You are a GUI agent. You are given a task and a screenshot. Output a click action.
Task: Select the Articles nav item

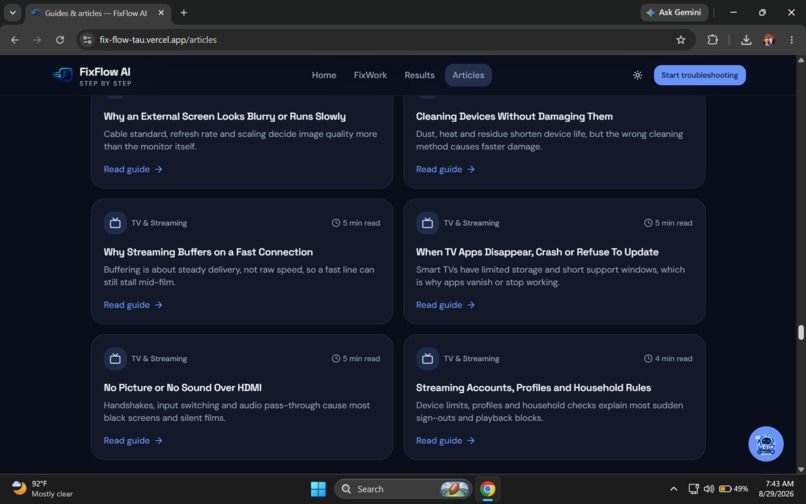click(x=468, y=75)
